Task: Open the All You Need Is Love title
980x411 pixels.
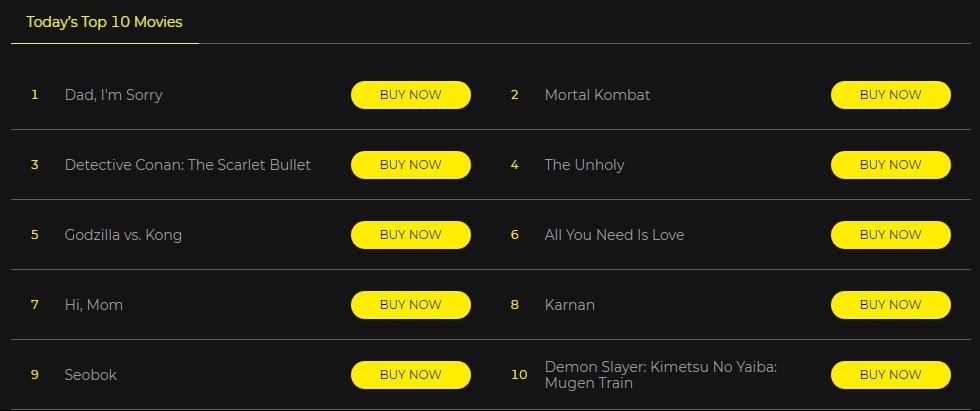Action: (x=614, y=235)
